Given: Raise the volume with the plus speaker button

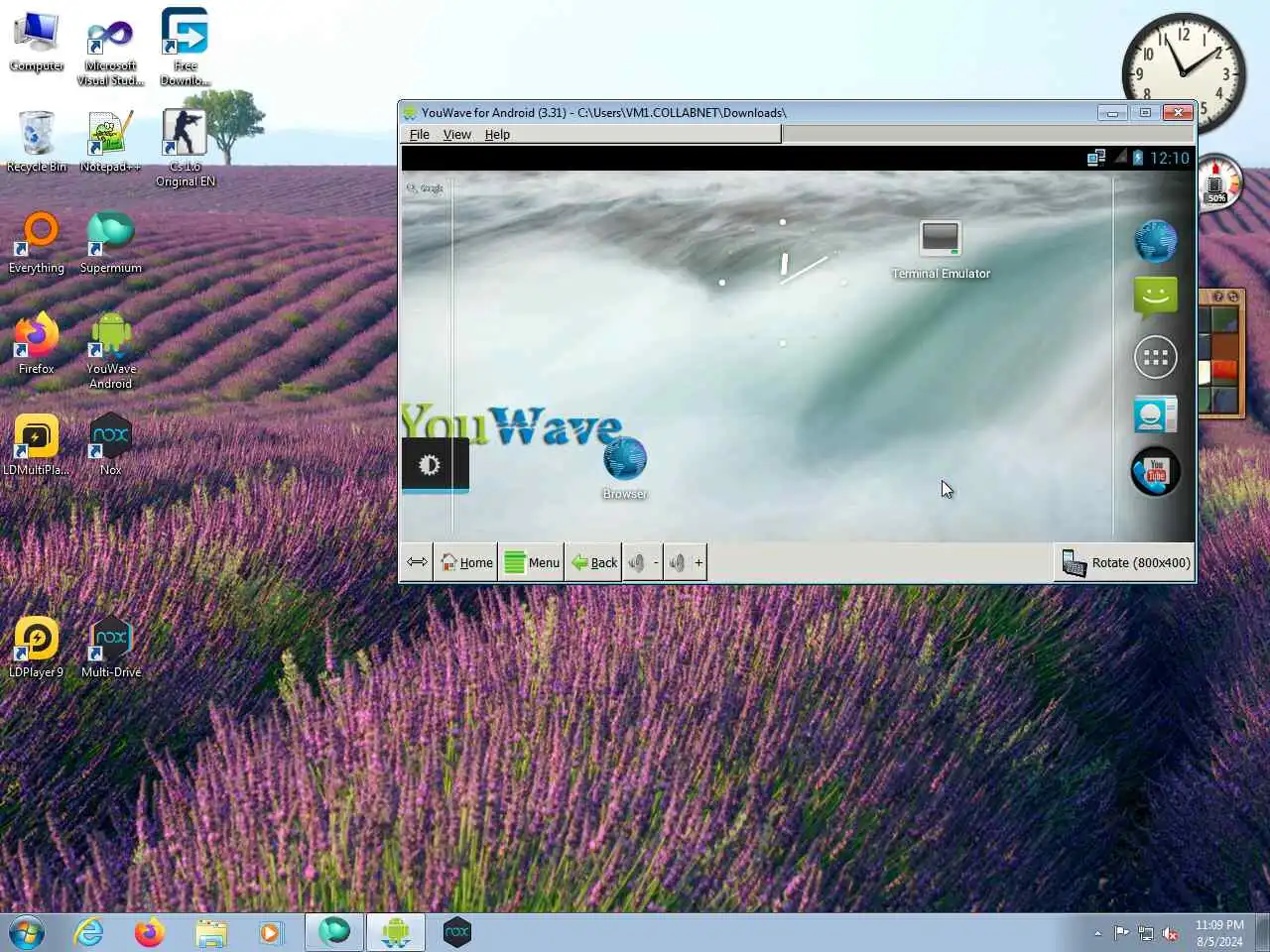Looking at the screenshot, I should coord(686,562).
